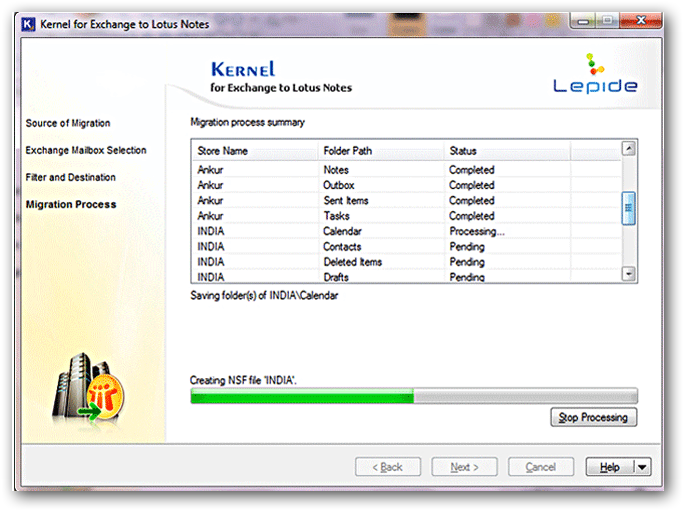Close the Kernel window
Image resolution: width=684 pixels, height=511 pixels.
coord(641,21)
